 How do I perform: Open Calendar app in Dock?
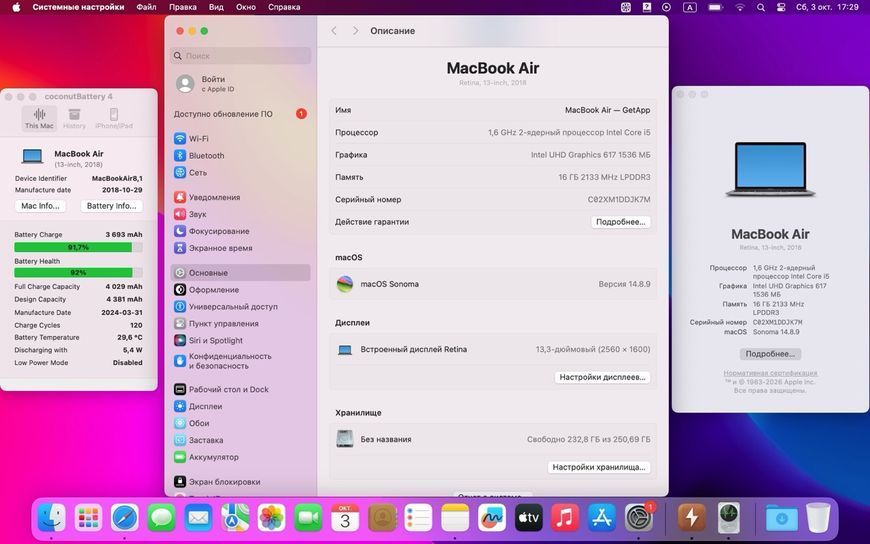pyautogui.click(x=345, y=518)
